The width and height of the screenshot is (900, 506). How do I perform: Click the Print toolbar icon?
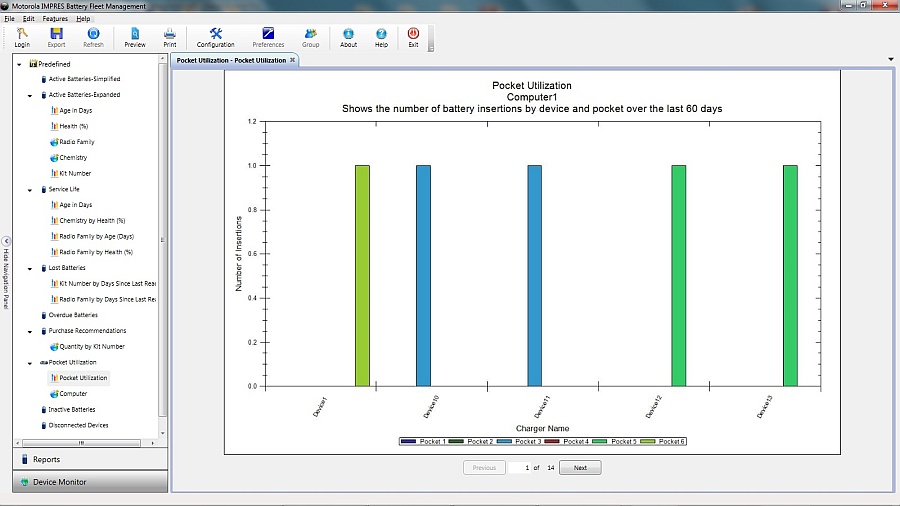pos(169,38)
